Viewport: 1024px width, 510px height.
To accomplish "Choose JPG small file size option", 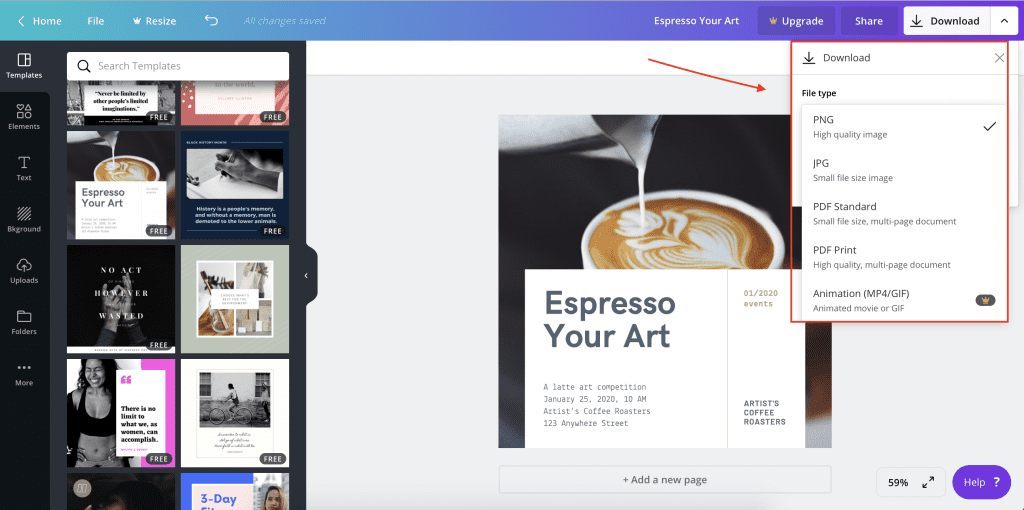I will (899, 170).
